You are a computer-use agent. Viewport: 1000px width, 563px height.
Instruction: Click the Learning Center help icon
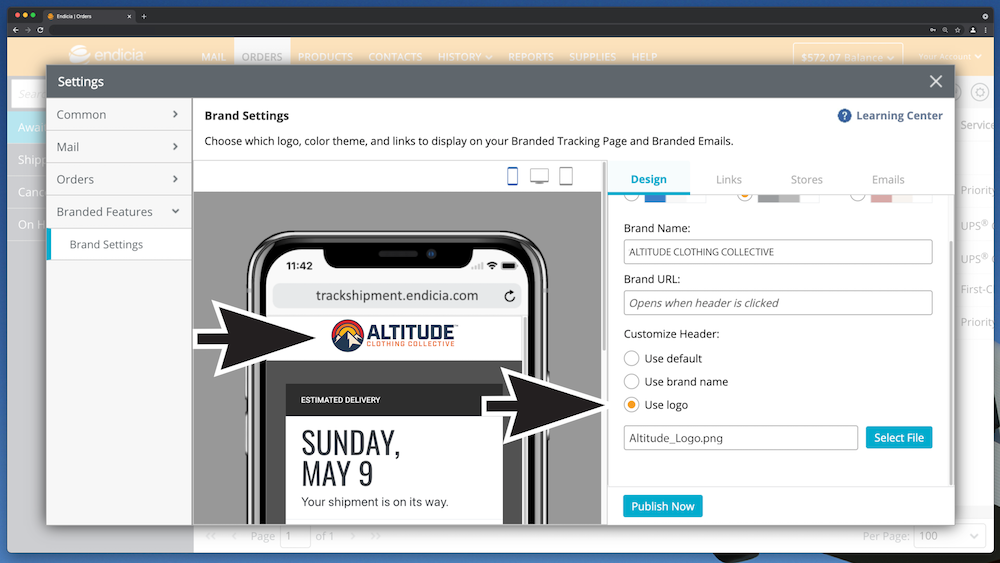pos(844,115)
